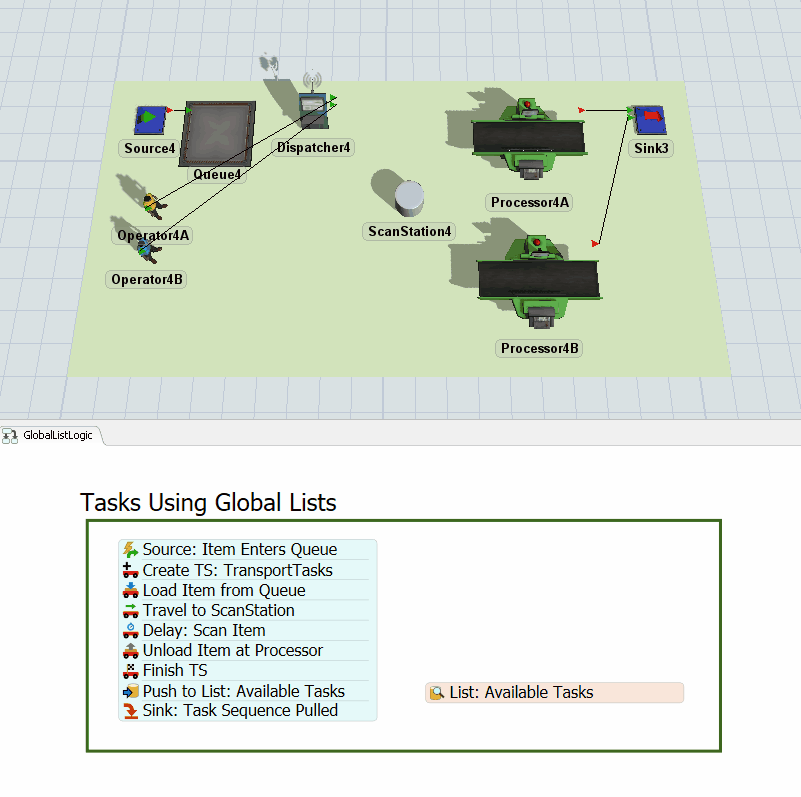Select Source: Item Enters Queue activity
This screenshot has height=797, width=801.
click(239, 550)
